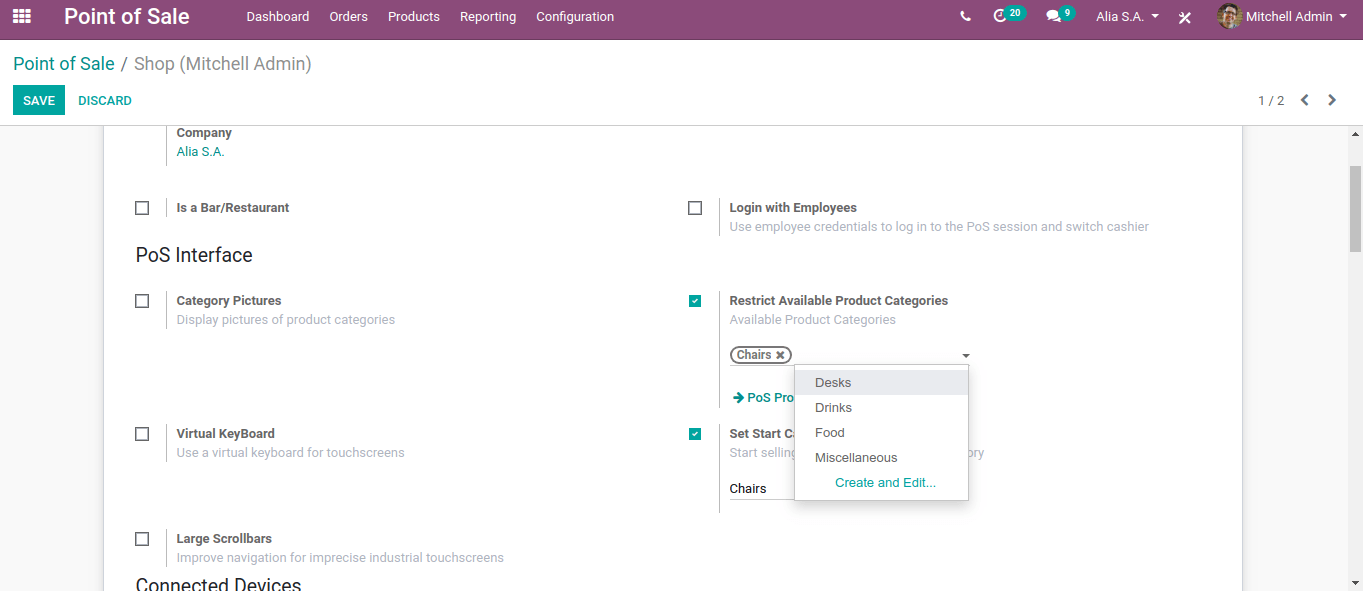This screenshot has width=1363, height=591.
Task: Go to previous record arrow
Action: pos(1305,100)
